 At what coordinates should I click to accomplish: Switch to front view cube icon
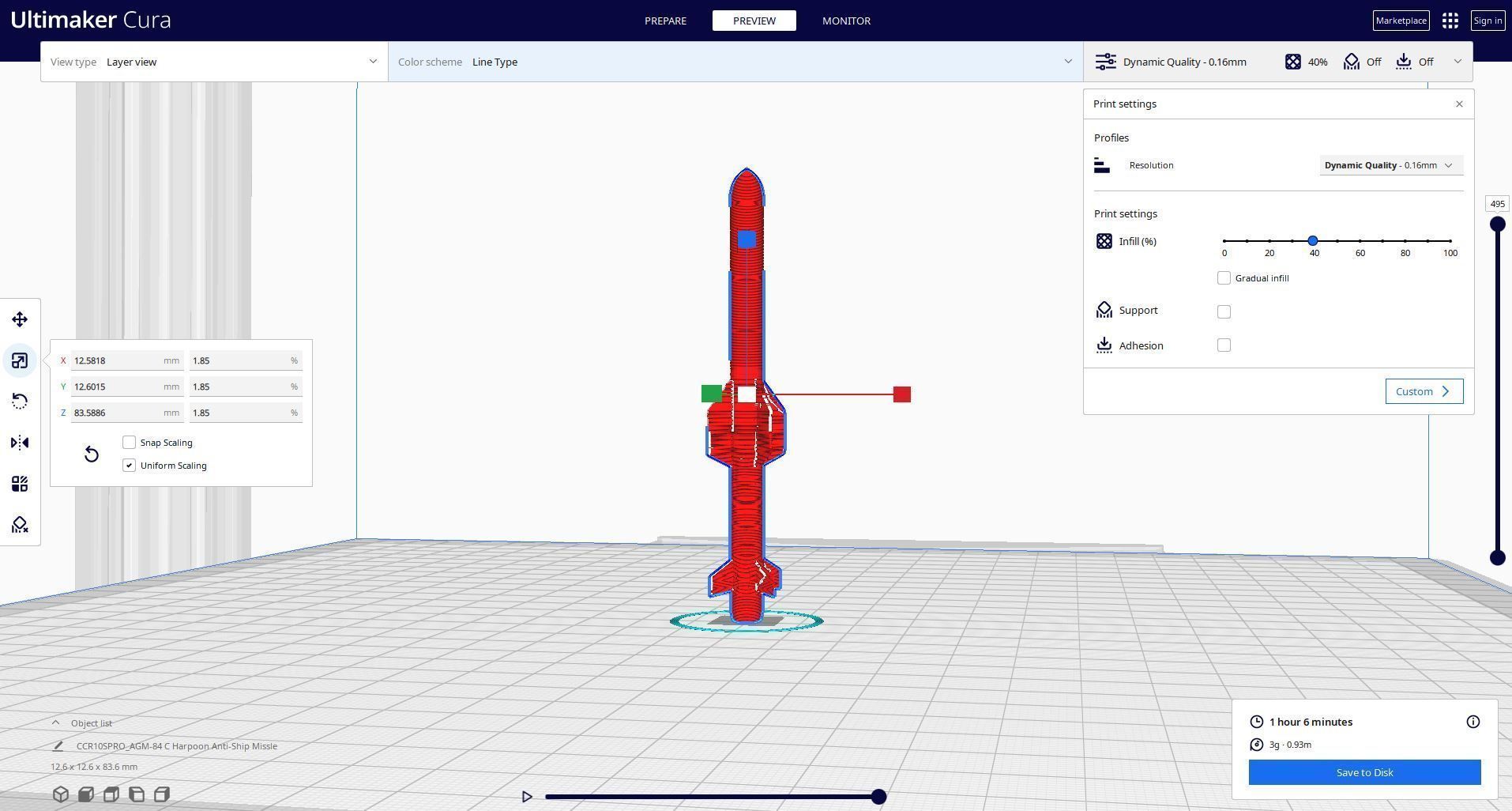tap(86, 794)
